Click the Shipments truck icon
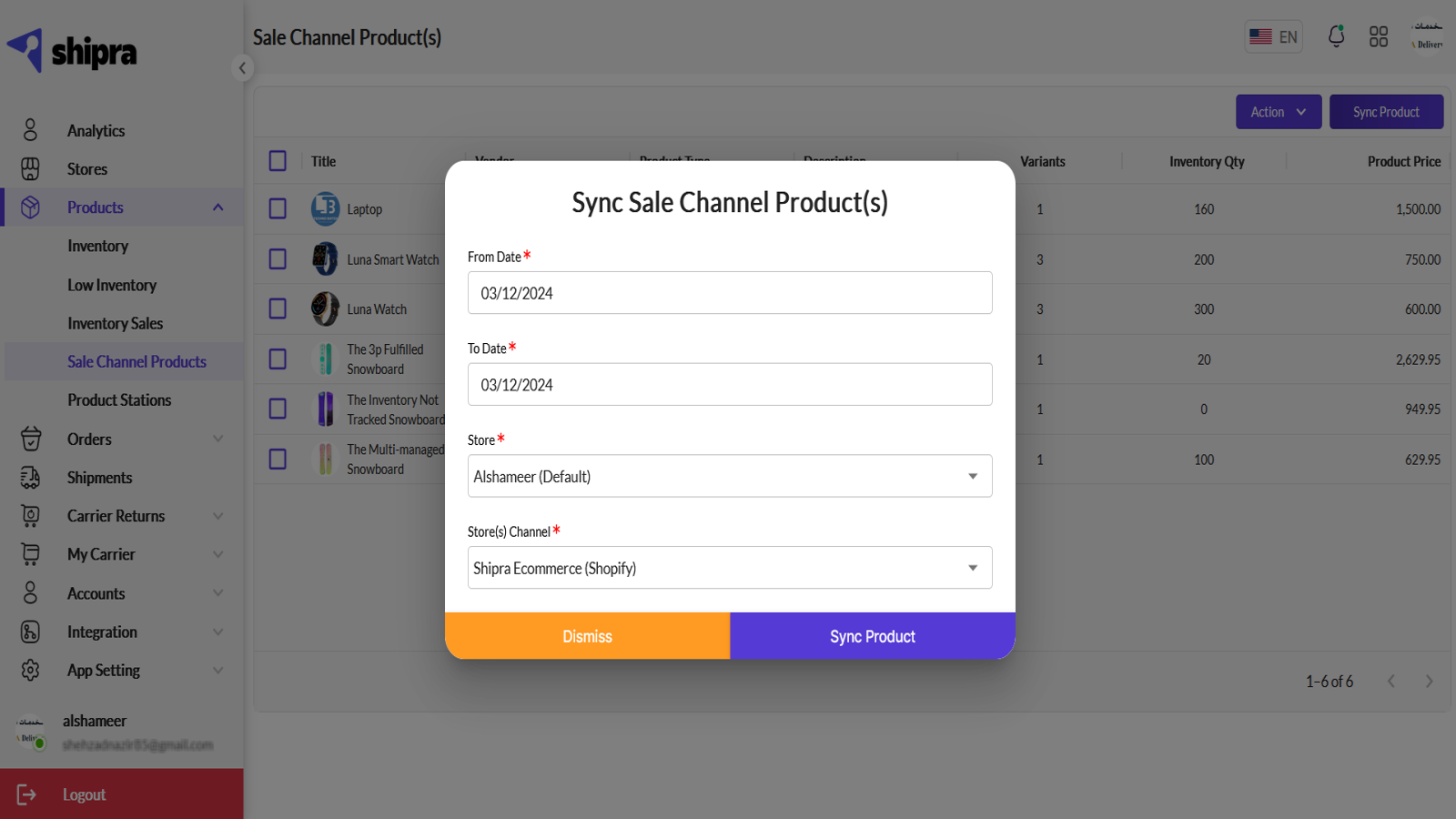This screenshot has width=1456, height=819. pyautogui.click(x=30, y=477)
